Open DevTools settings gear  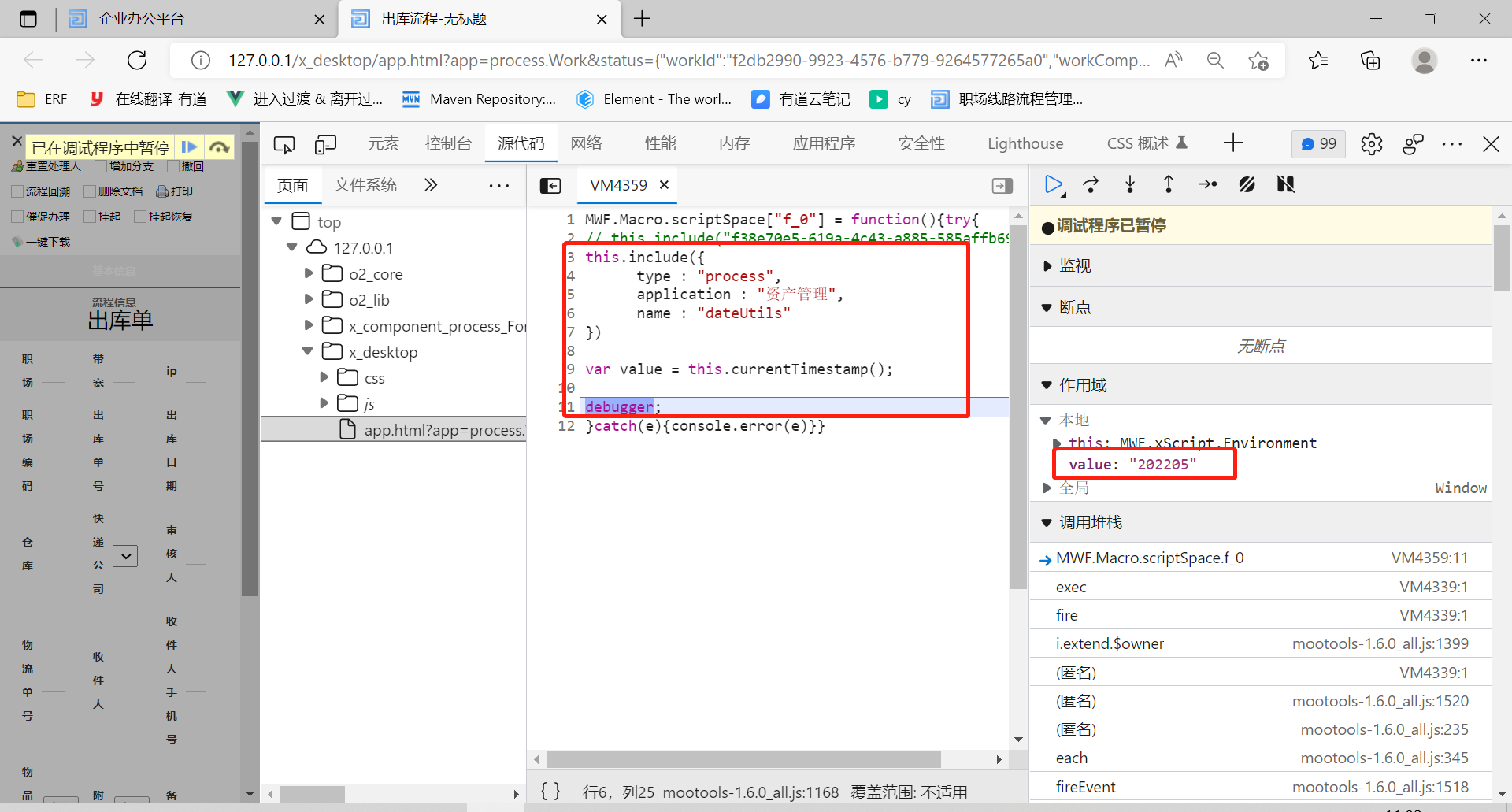[x=1371, y=144]
